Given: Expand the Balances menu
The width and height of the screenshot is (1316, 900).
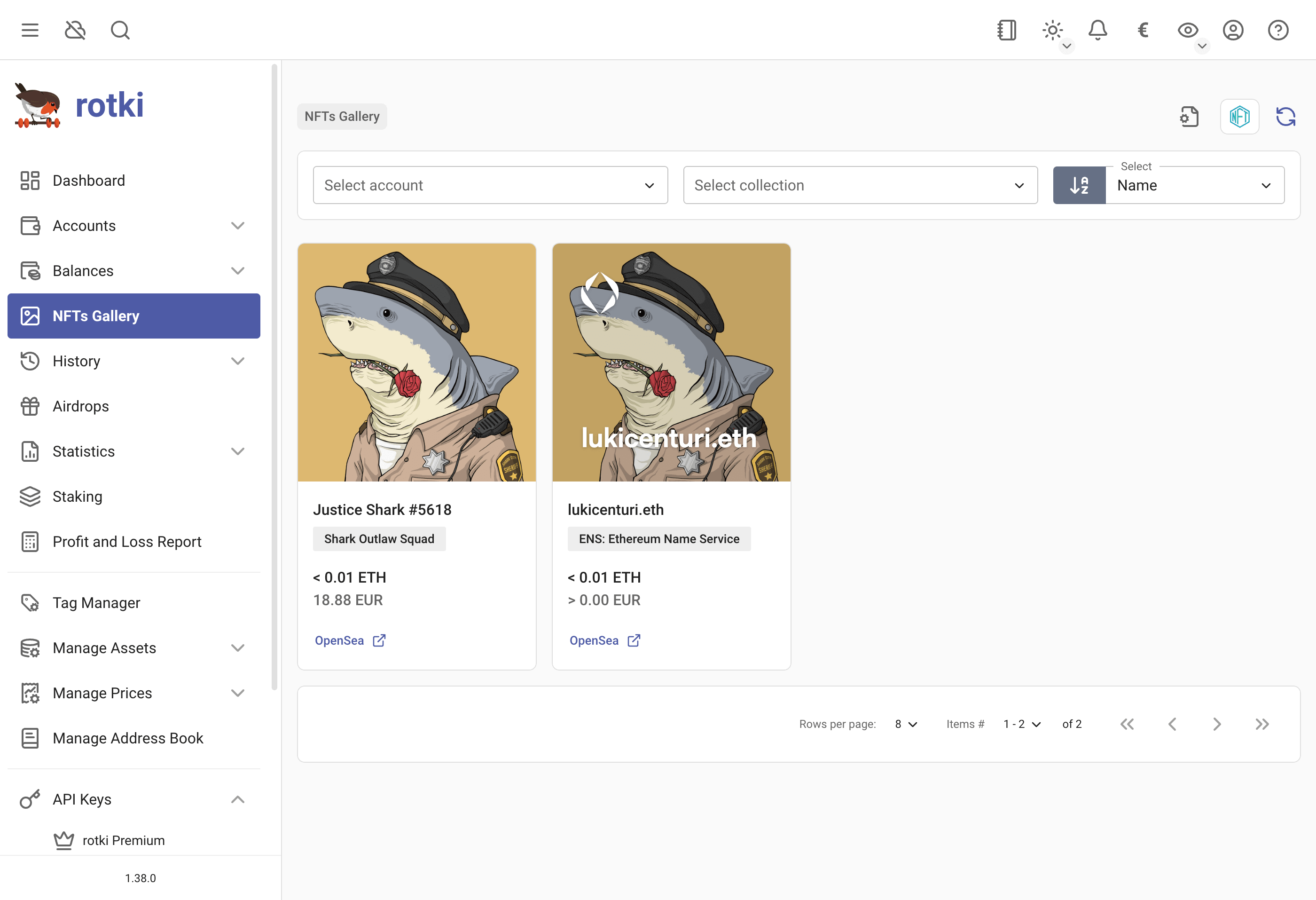Looking at the screenshot, I should pyautogui.click(x=133, y=271).
